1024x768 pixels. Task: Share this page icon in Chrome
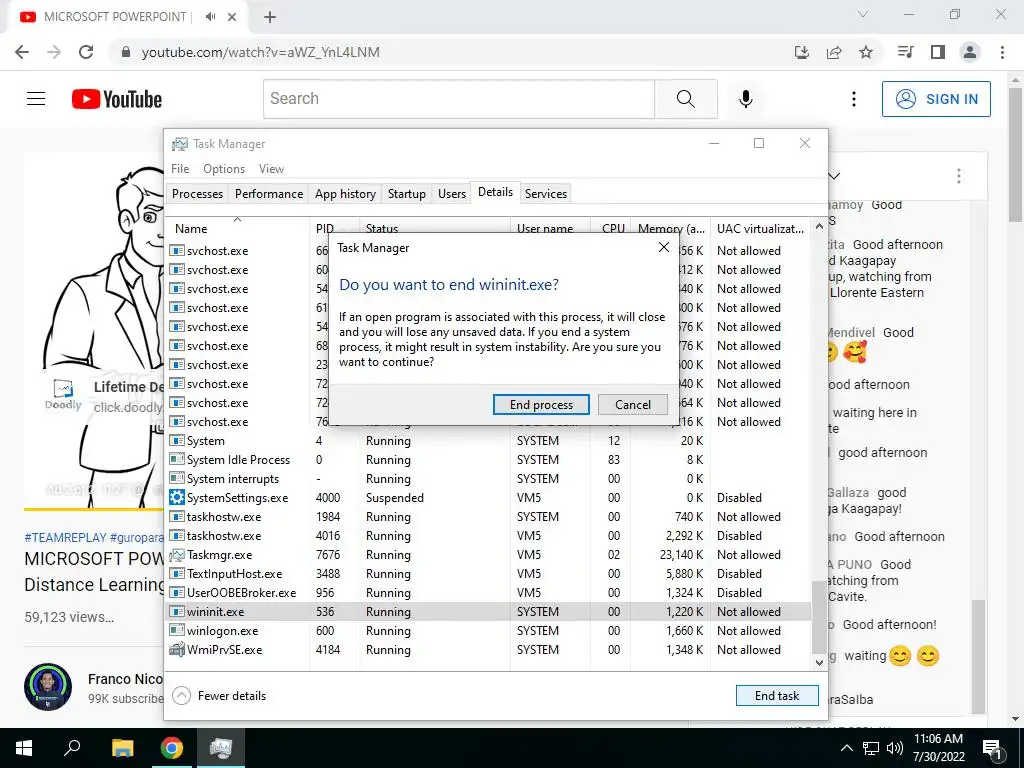[x=833, y=52]
